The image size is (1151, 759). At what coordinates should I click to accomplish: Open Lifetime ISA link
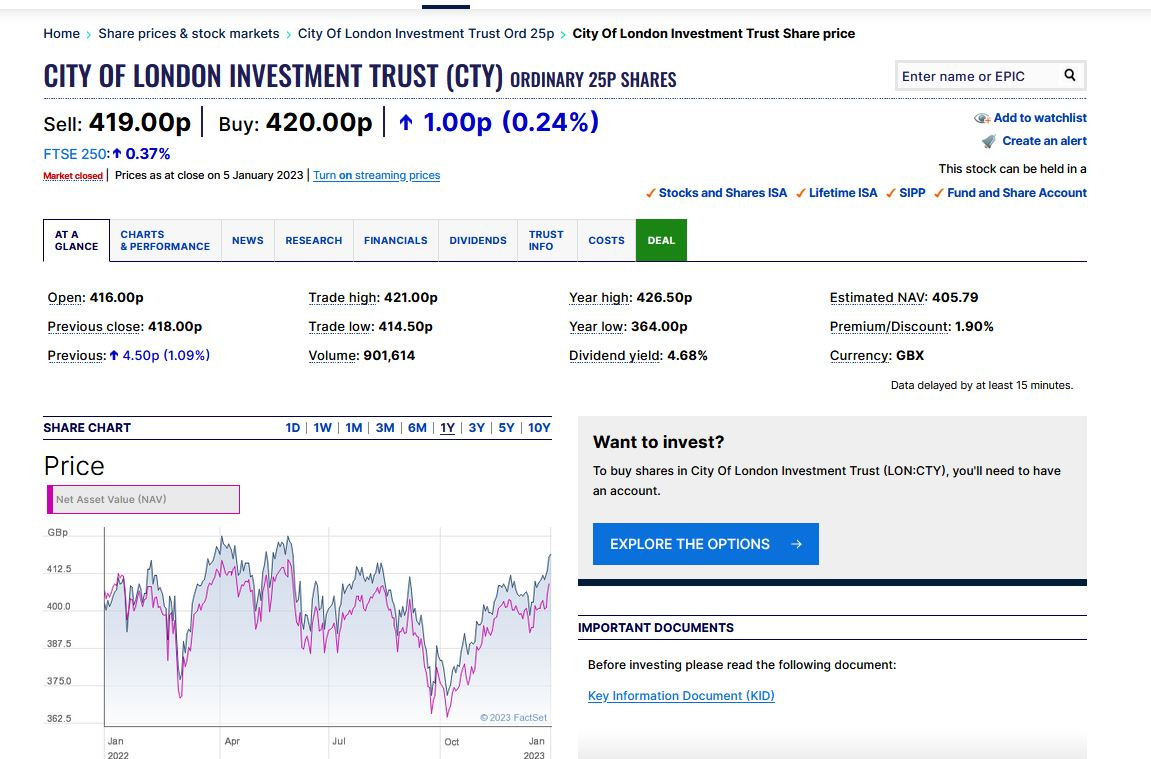click(843, 193)
